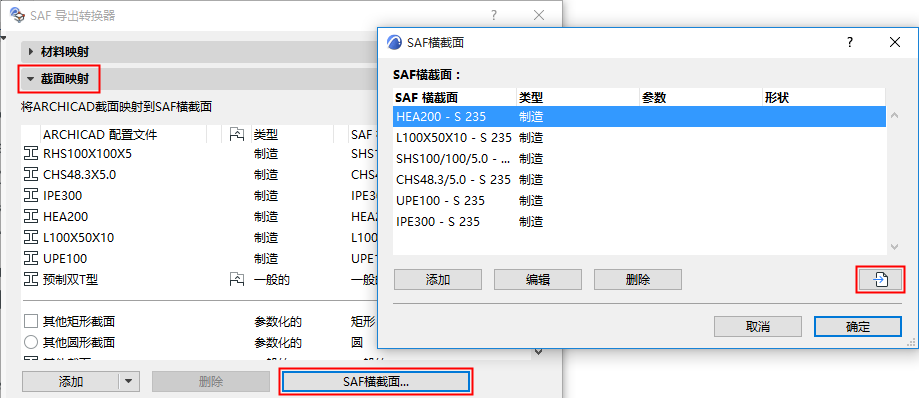This screenshot has height=398, width=919.
Task: Click the 形状 column header
Action: [x=823, y=97]
